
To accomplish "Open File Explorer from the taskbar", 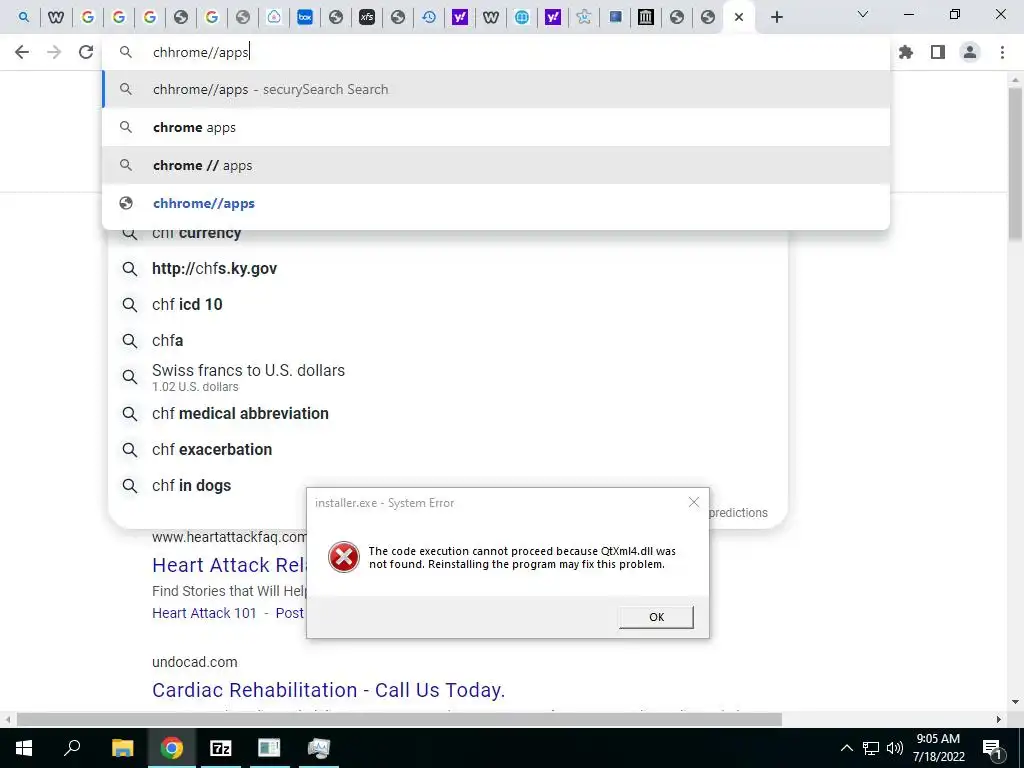I will [122, 748].
